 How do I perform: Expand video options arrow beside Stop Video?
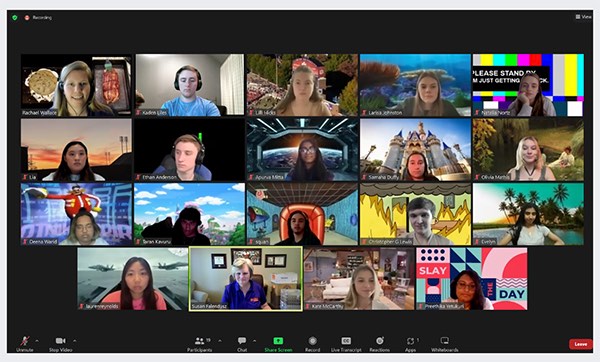75,341
